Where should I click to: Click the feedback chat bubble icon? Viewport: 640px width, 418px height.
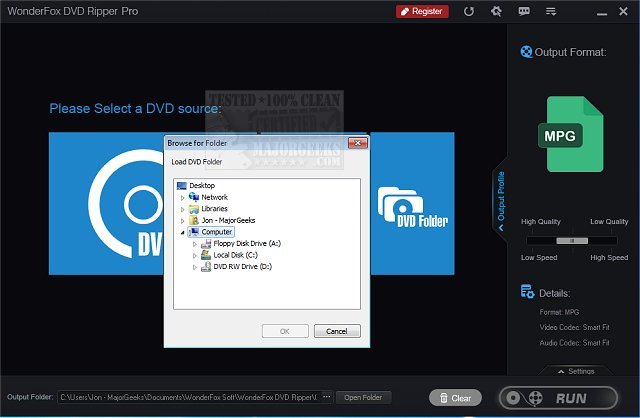tap(524, 11)
